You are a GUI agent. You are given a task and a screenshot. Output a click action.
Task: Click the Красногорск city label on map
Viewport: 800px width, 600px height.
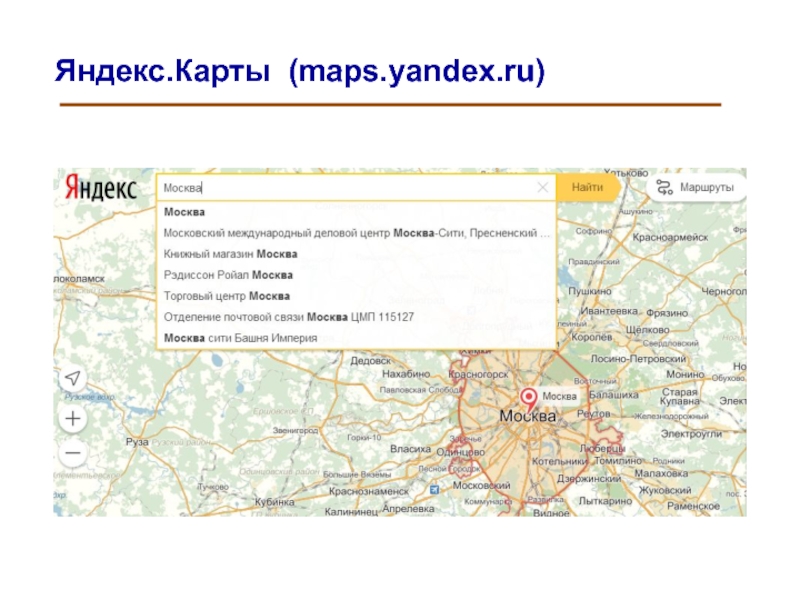pos(478,374)
